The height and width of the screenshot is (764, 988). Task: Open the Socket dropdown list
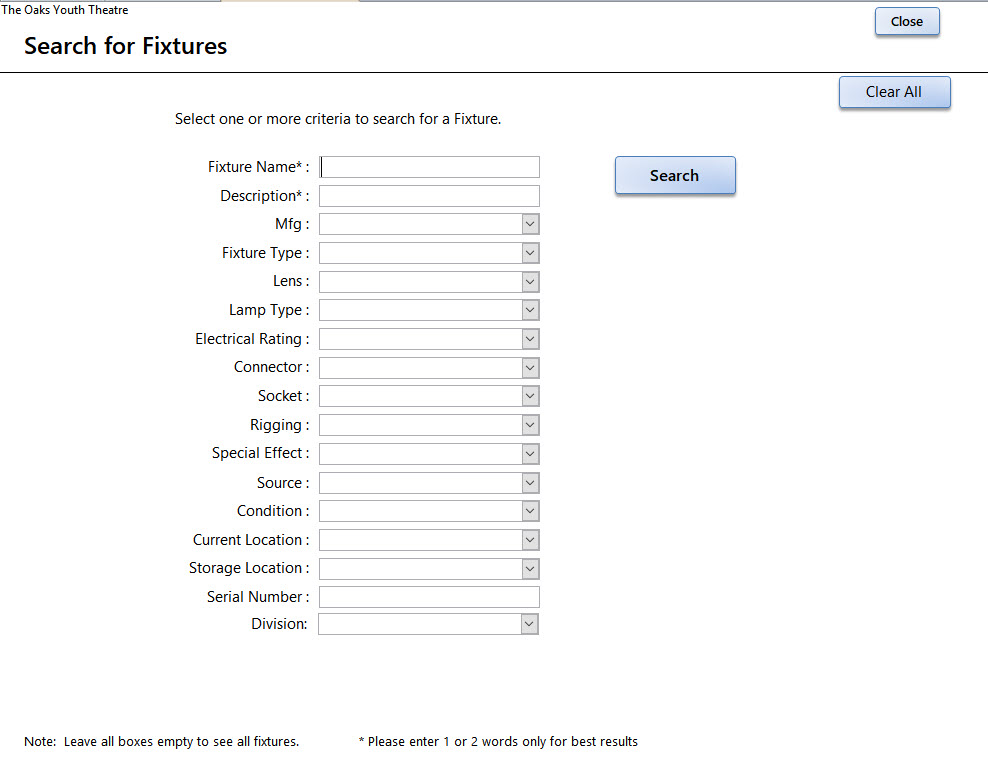[x=530, y=396]
